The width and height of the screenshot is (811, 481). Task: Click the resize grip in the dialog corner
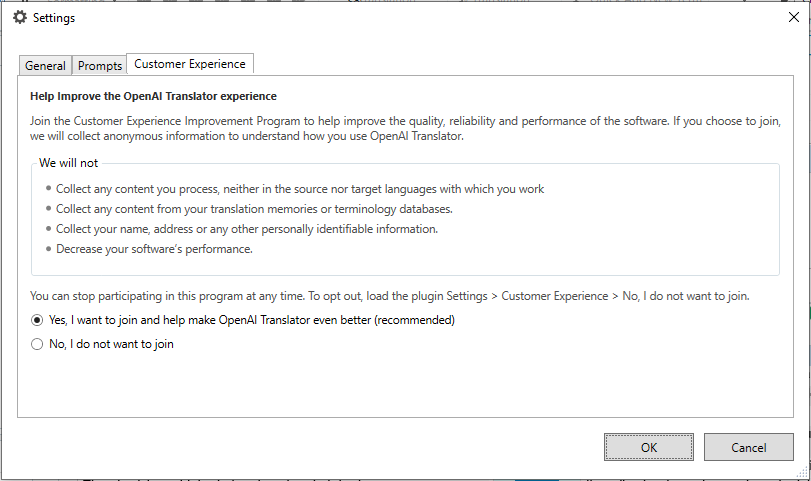(803, 472)
